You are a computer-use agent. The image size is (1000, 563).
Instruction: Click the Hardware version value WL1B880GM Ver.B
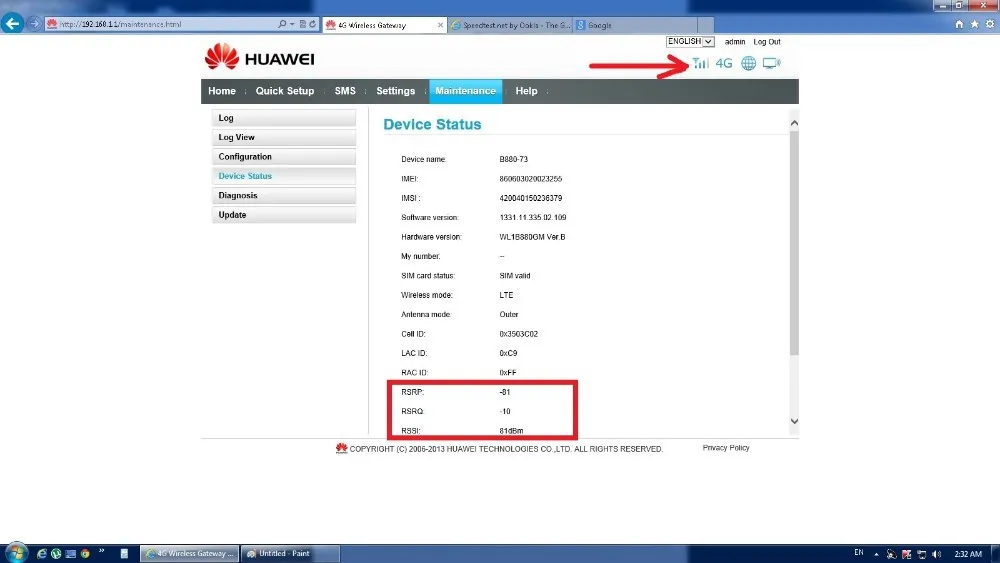click(533, 237)
